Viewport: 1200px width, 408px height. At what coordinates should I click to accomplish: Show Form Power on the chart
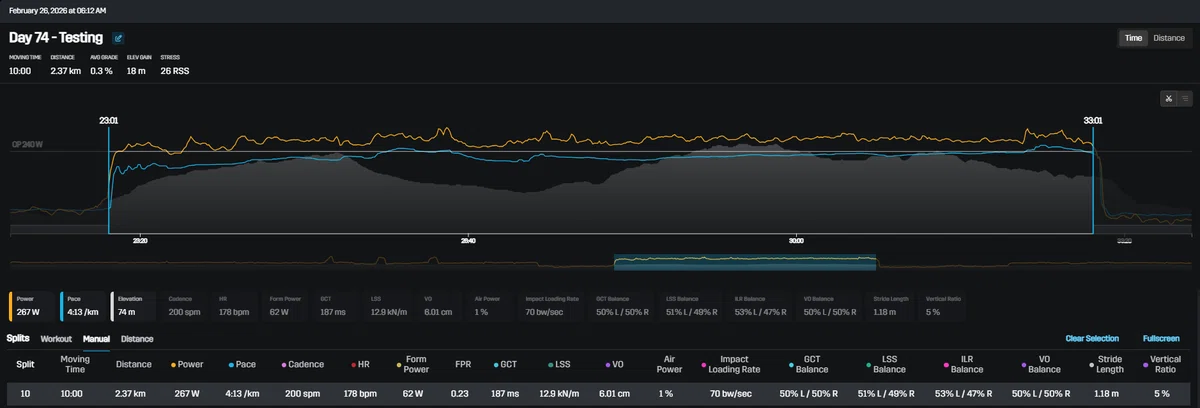[287, 306]
